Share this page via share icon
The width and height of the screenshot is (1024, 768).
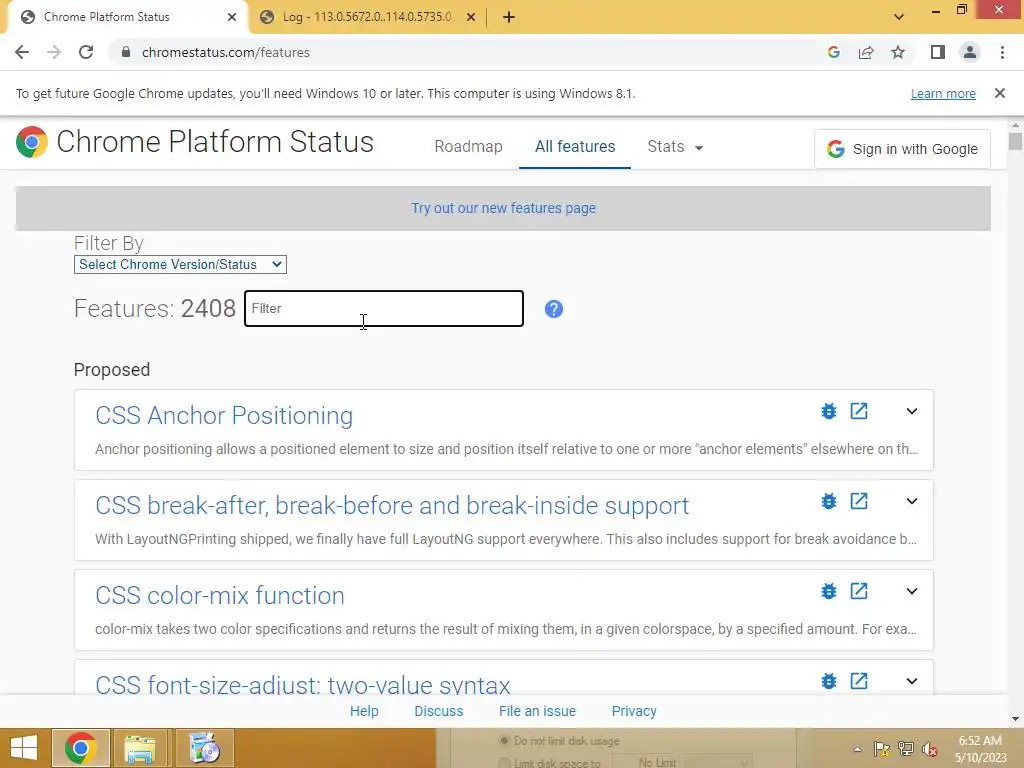tap(866, 52)
